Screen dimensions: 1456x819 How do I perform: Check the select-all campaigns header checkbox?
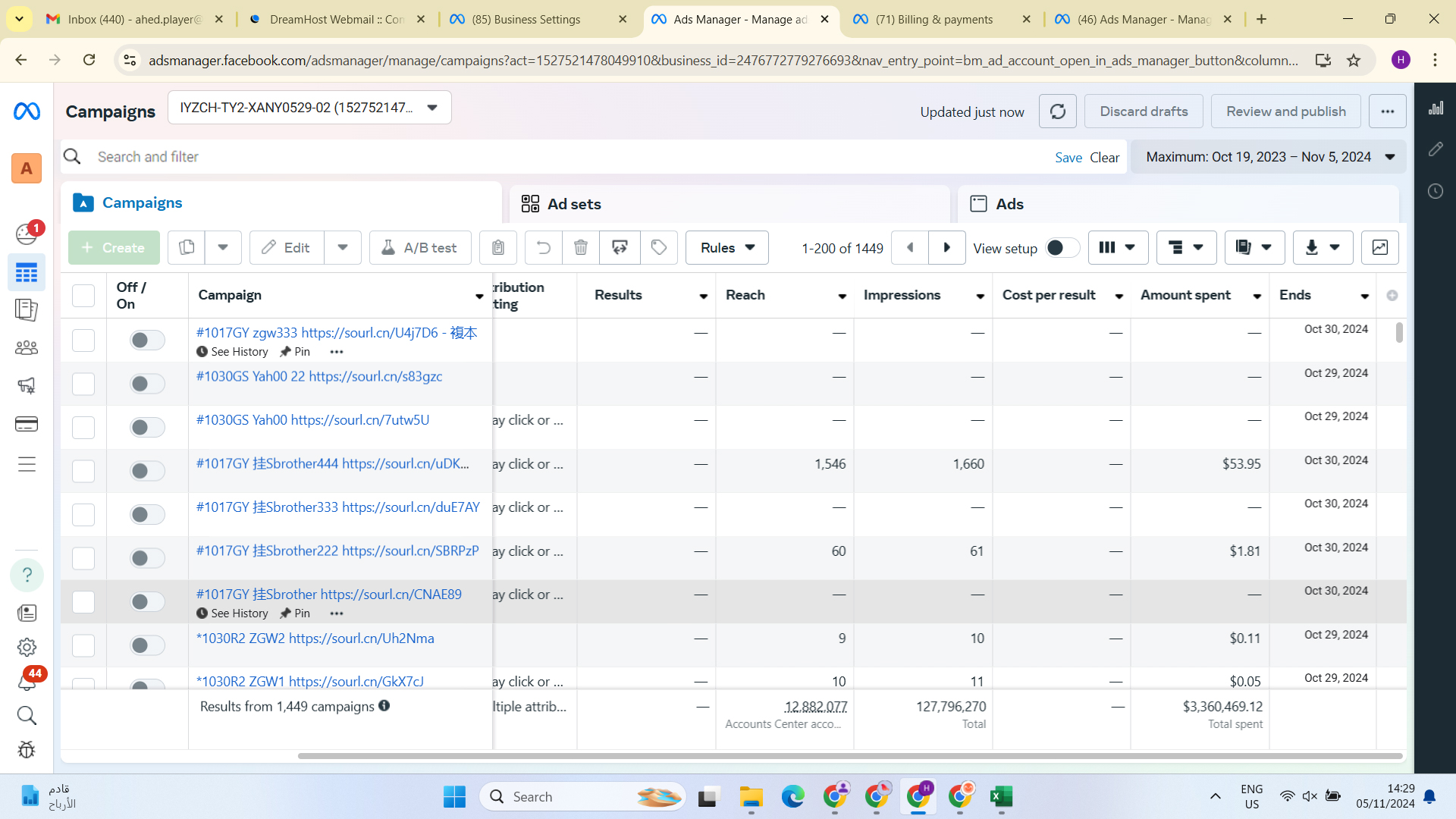point(83,295)
